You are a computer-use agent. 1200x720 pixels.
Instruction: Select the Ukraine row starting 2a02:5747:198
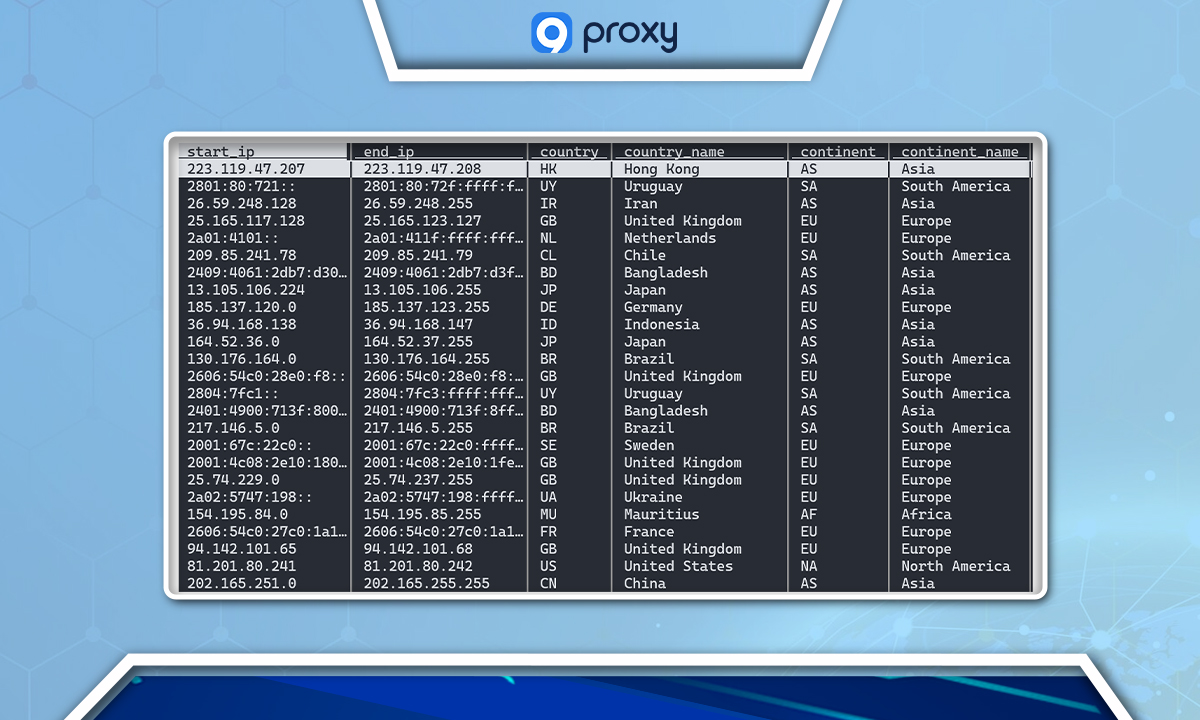[600, 497]
